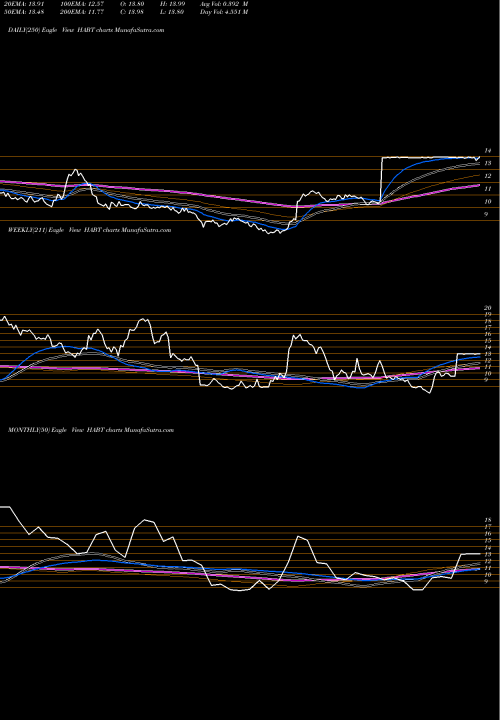
Task: Click the 'Avg Vol' reading
Action: [224, 4]
